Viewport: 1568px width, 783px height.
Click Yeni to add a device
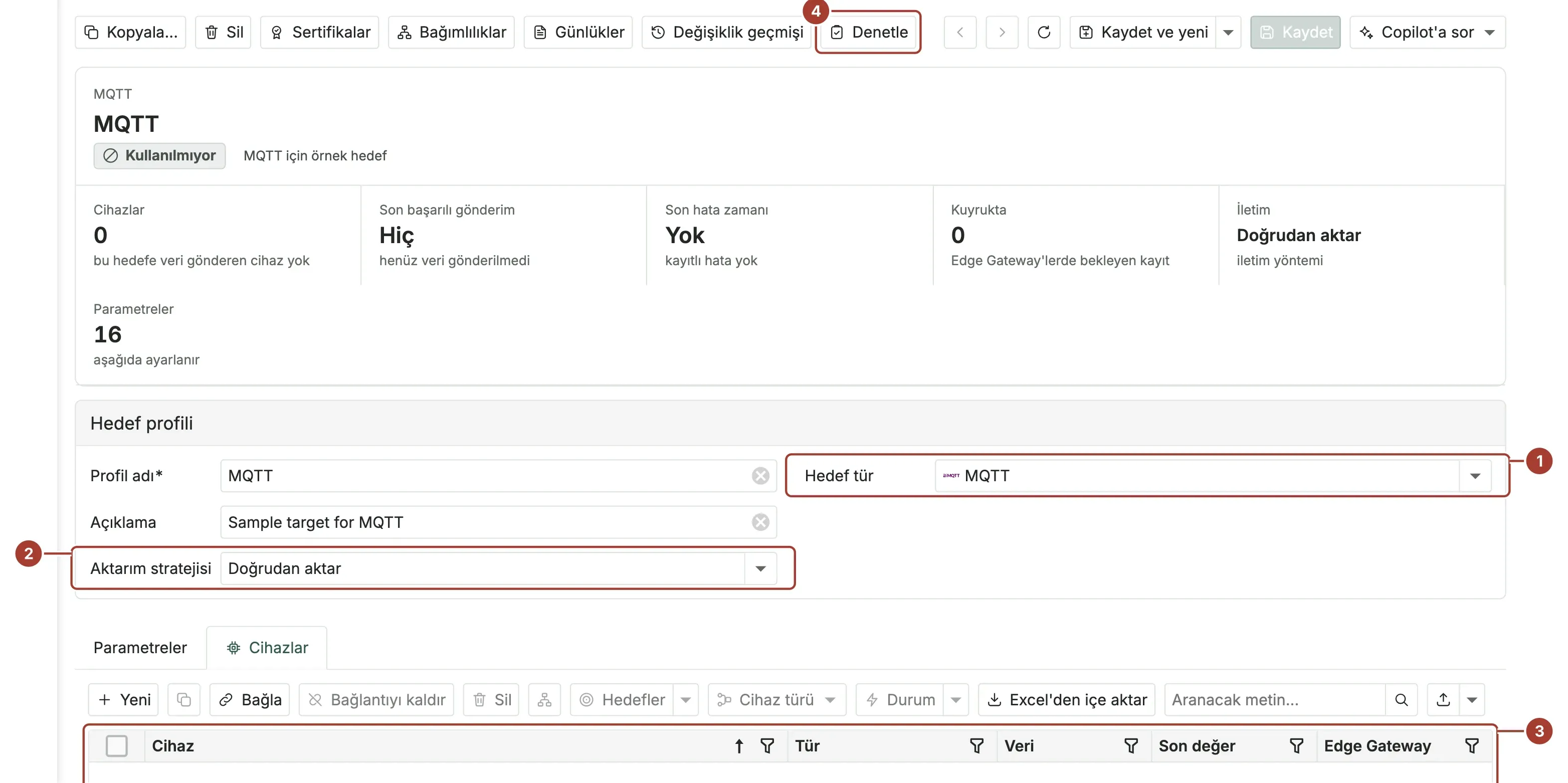(x=123, y=700)
